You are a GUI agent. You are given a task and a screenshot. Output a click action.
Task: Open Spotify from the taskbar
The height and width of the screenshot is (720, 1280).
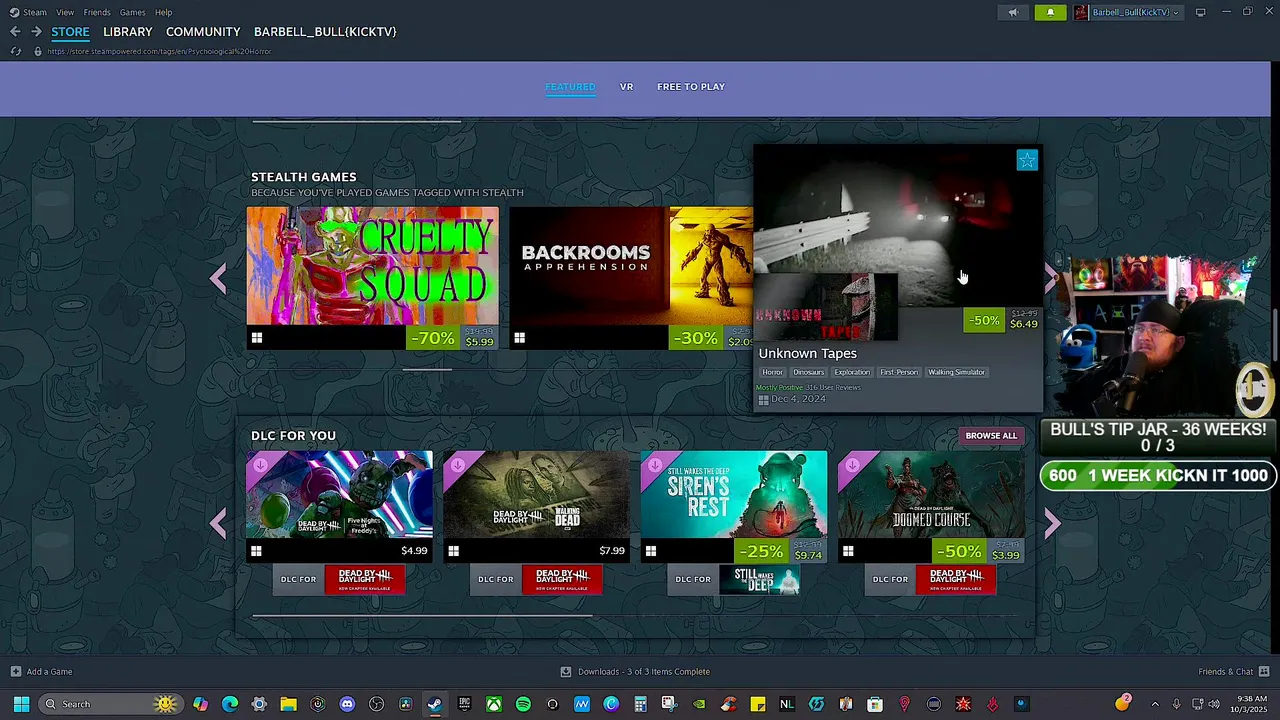point(523,704)
